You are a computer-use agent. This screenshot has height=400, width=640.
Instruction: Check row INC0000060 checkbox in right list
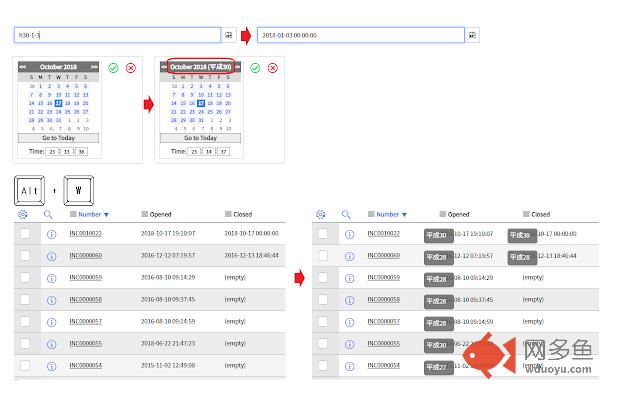tap(323, 256)
